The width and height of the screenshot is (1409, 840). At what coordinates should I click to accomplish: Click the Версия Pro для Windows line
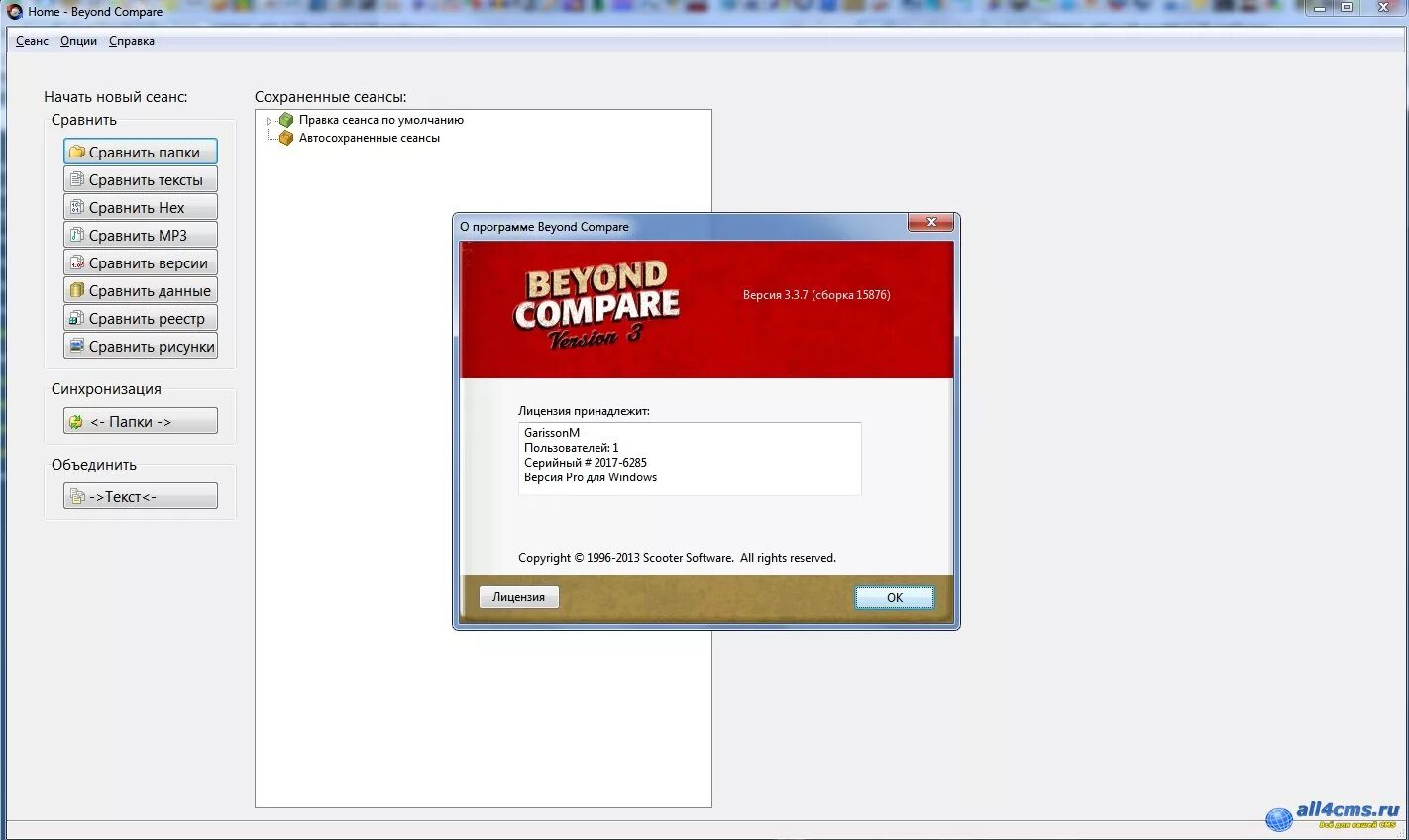(591, 477)
